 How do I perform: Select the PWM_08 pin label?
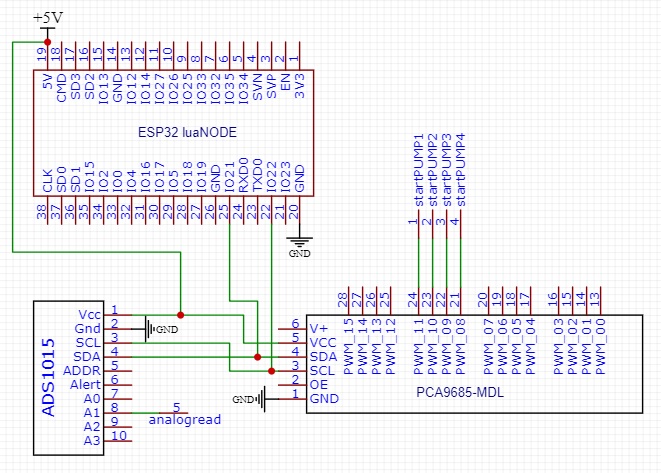pos(460,347)
